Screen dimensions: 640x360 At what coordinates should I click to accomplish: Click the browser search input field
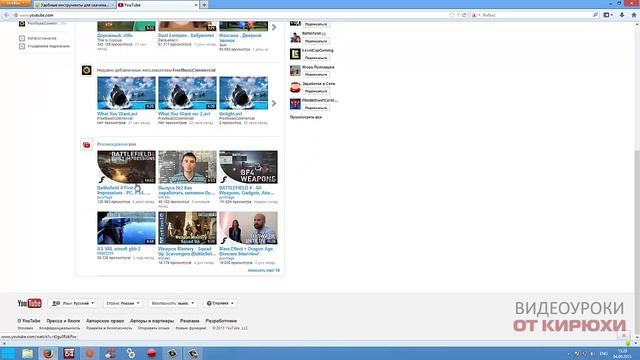click(x=536, y=15)
